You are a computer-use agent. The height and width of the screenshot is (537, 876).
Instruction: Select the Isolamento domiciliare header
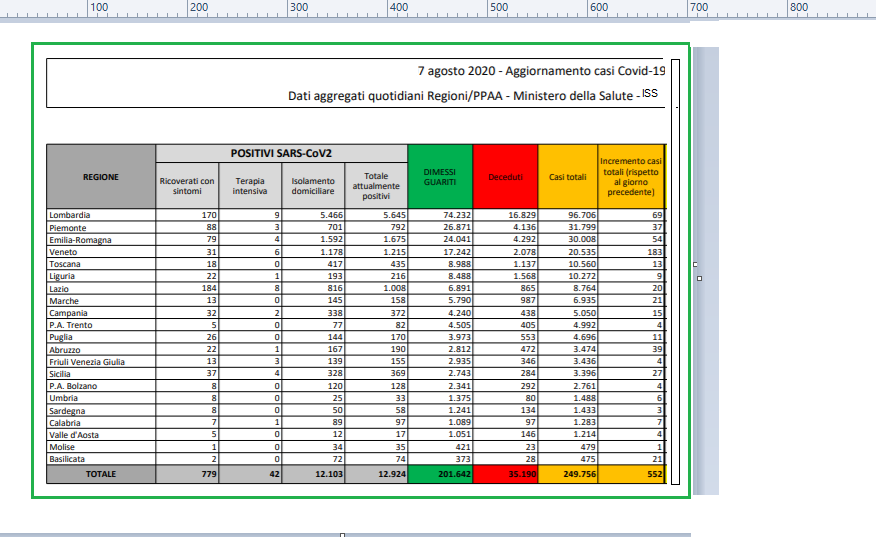(313, 186)
